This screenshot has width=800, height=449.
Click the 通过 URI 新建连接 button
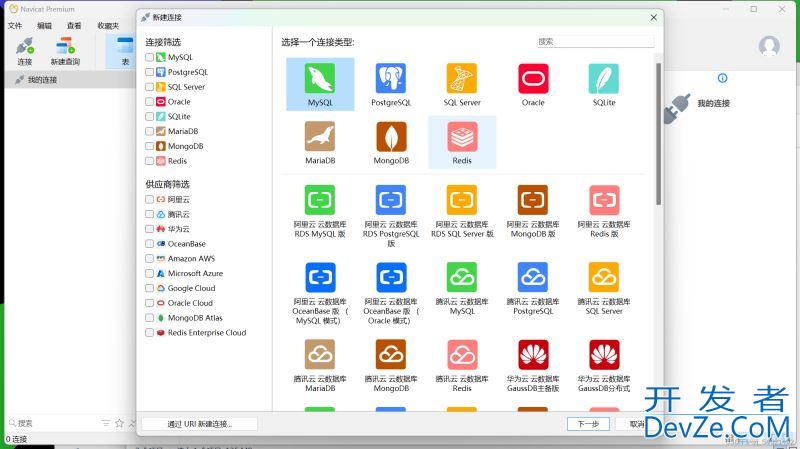(199, 424)
